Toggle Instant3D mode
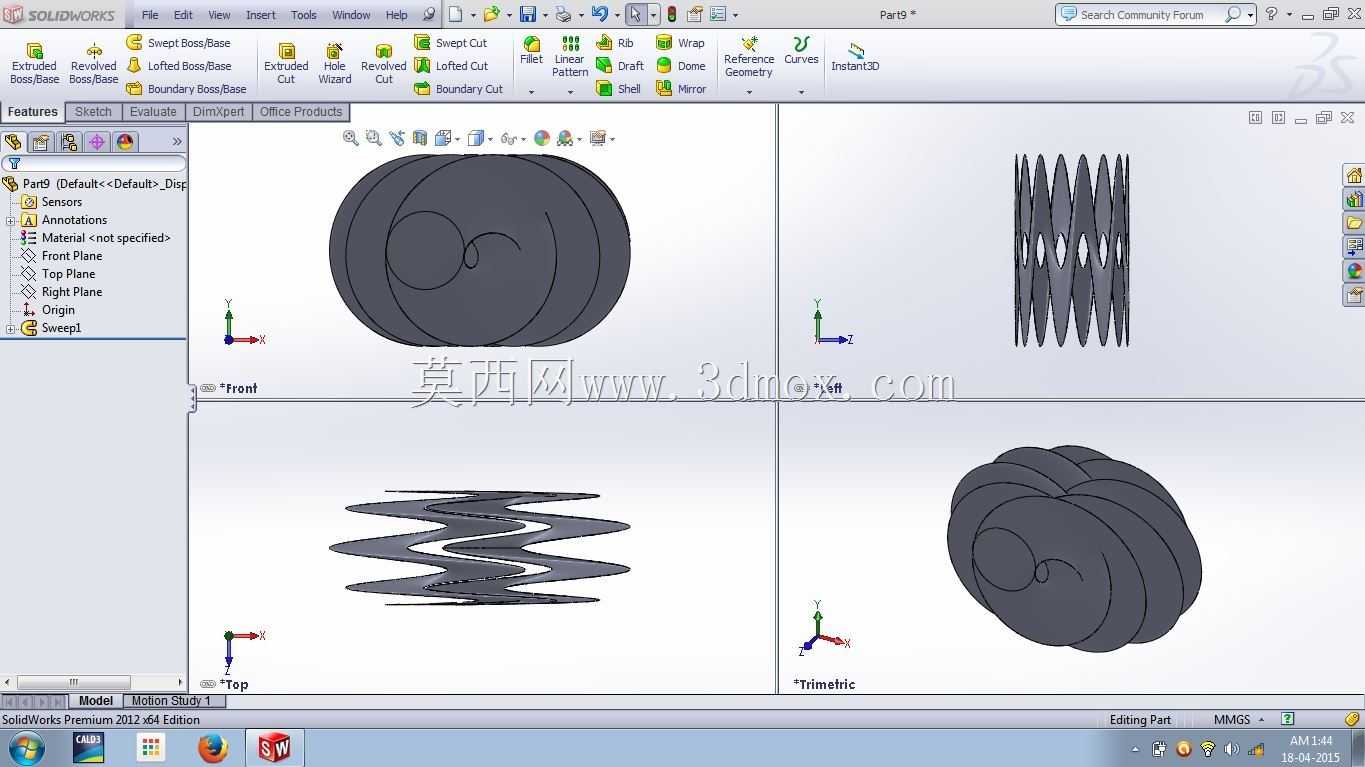The image size is (1365, 767). pos(855,57)
